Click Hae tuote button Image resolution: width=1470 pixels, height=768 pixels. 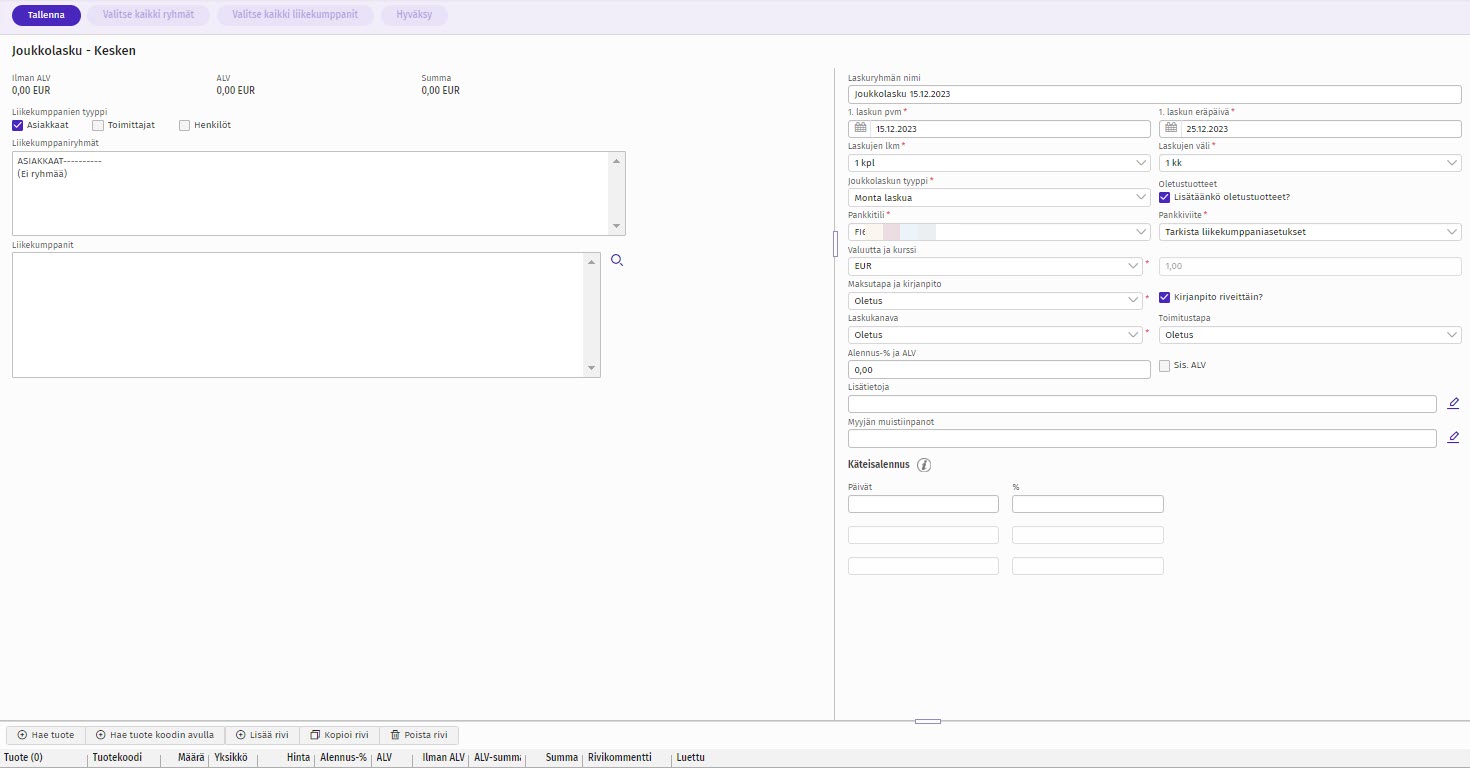coord(46,735)
